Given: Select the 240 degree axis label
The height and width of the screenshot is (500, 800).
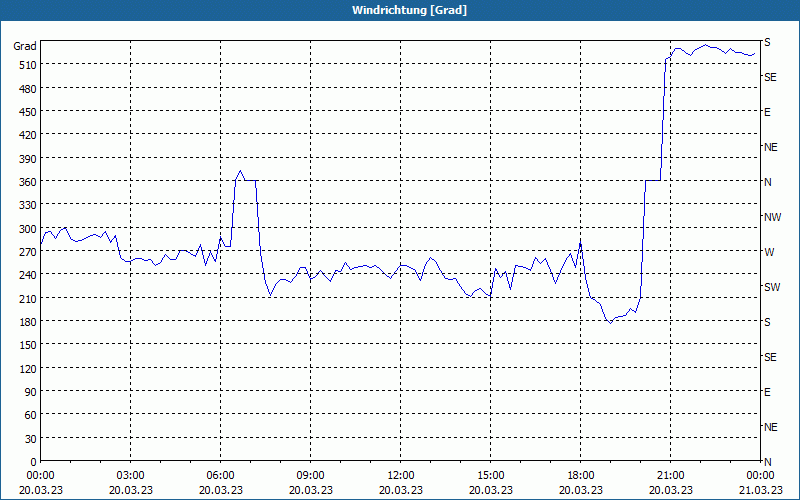Looking at the screenshot, I should pyautogui.click(x=28, y=275).
